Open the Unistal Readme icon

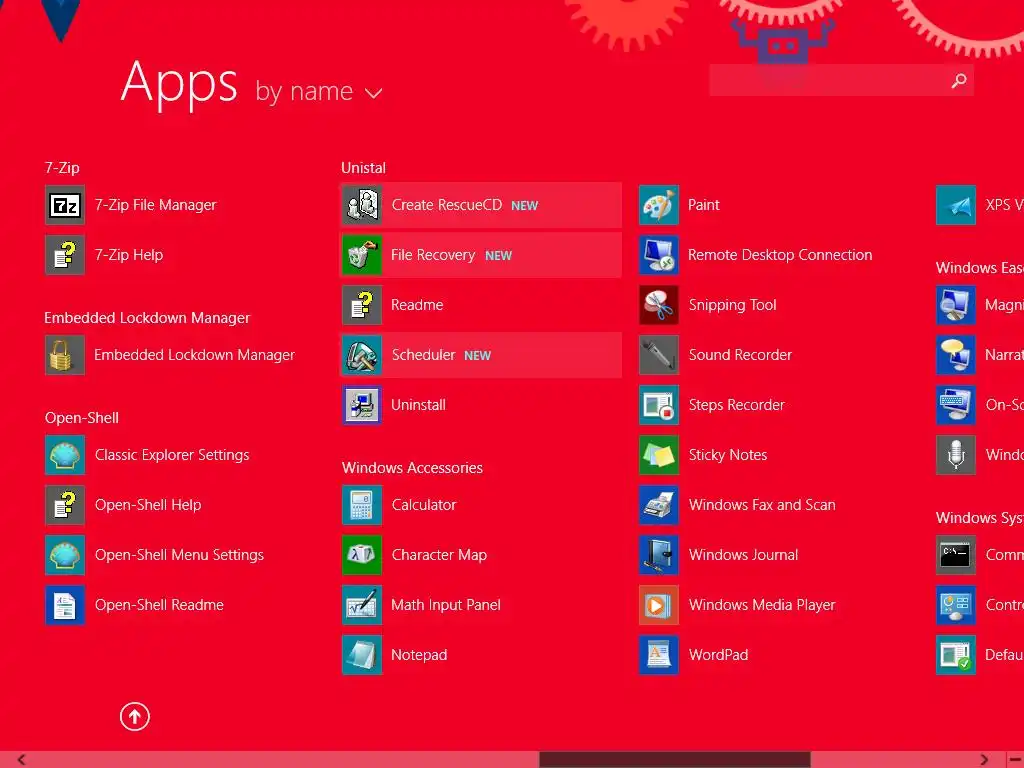click(x=362, y=305)
